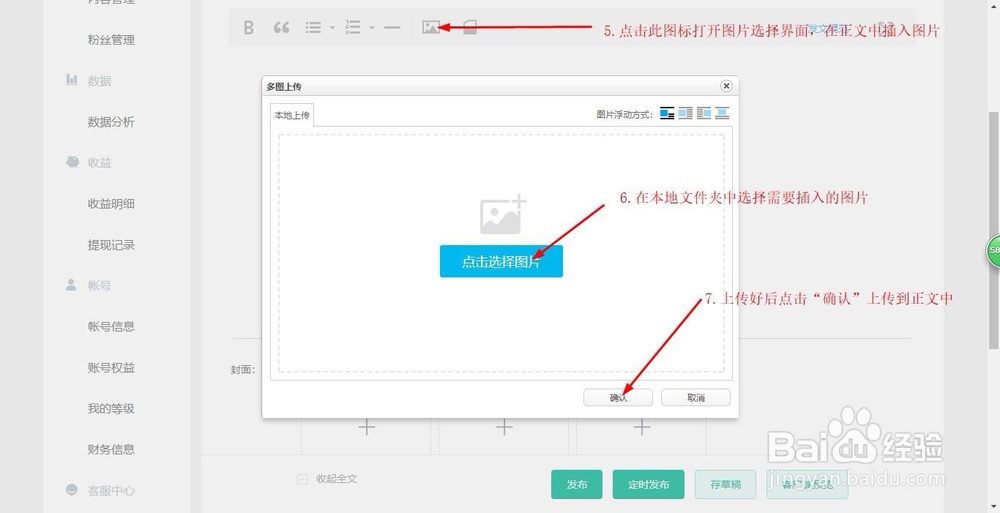Select the default image float mode
This screenshot has height=513, width=1000.
667,114
